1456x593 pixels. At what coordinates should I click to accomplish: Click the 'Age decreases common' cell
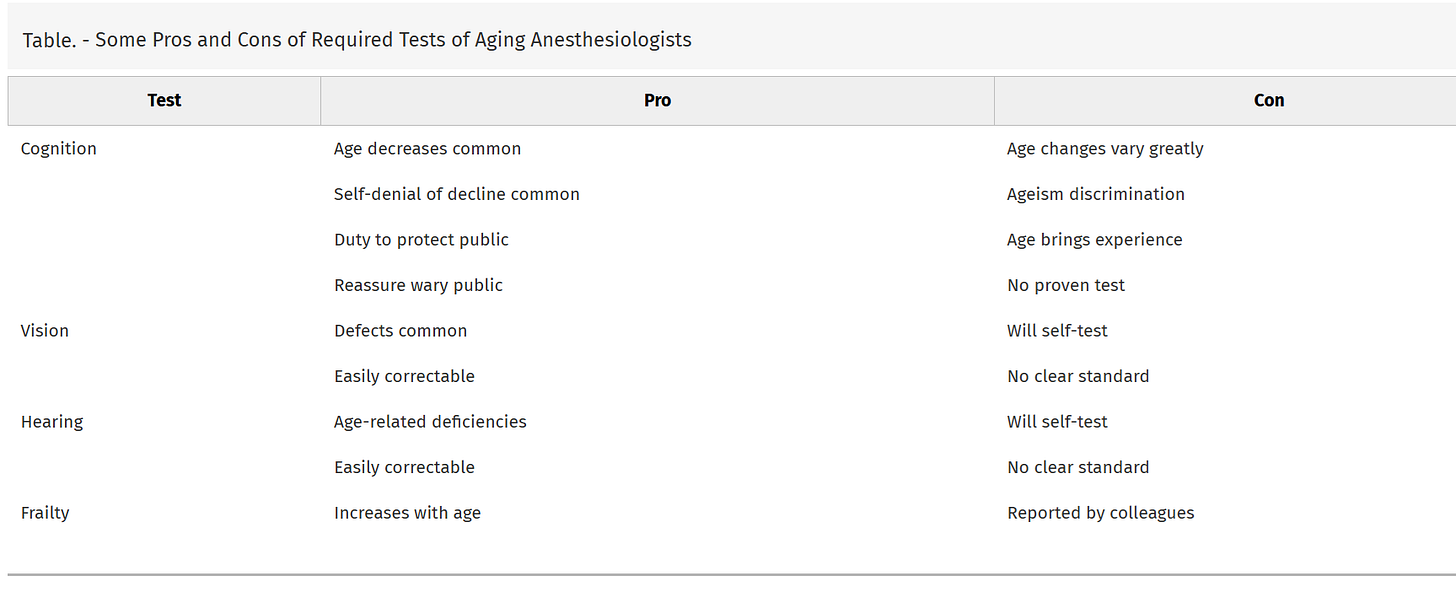427,149
